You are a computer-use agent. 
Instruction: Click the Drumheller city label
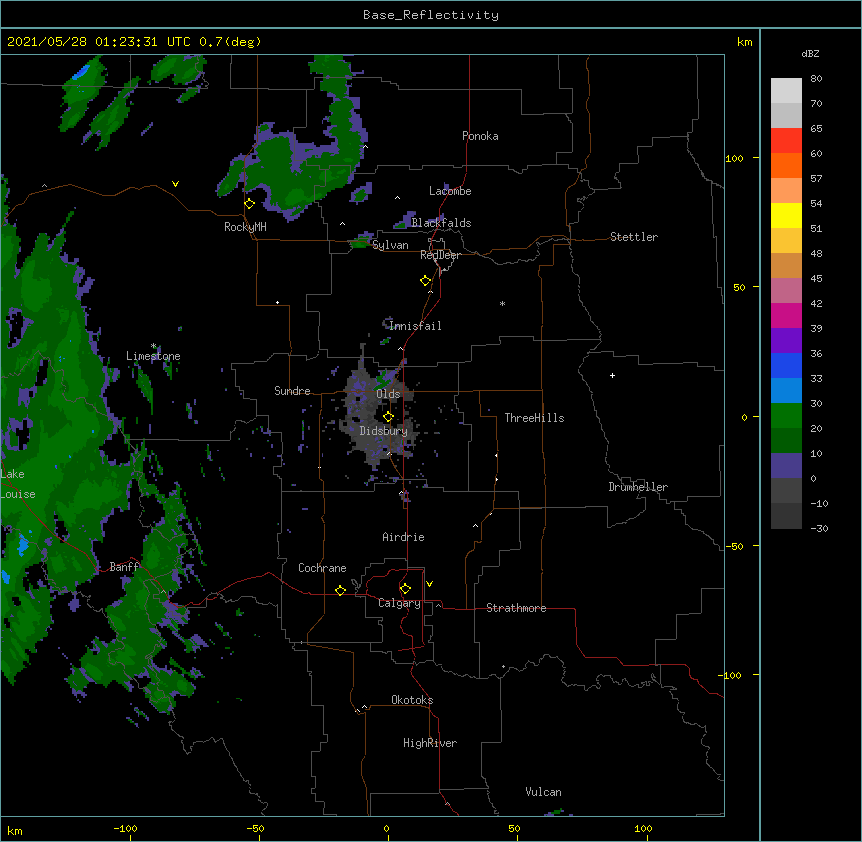tap(638, 487)
